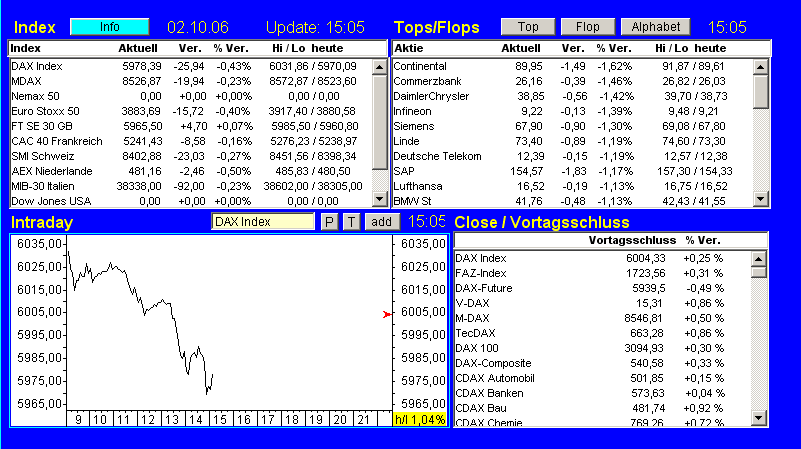The image size is (801, 449).
Task: Sort stocks with Alphabet button
Action: [x=655, y=27]
